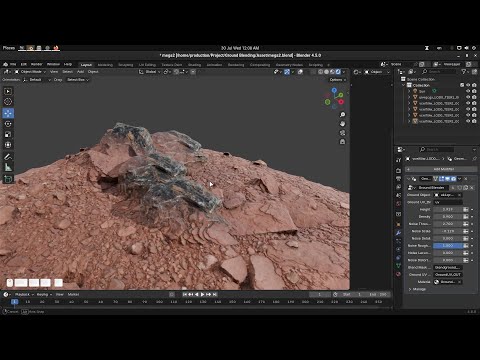Open the Tool properties tab
Viewport: 480px width, 360px height.
(x=398, y=160)
